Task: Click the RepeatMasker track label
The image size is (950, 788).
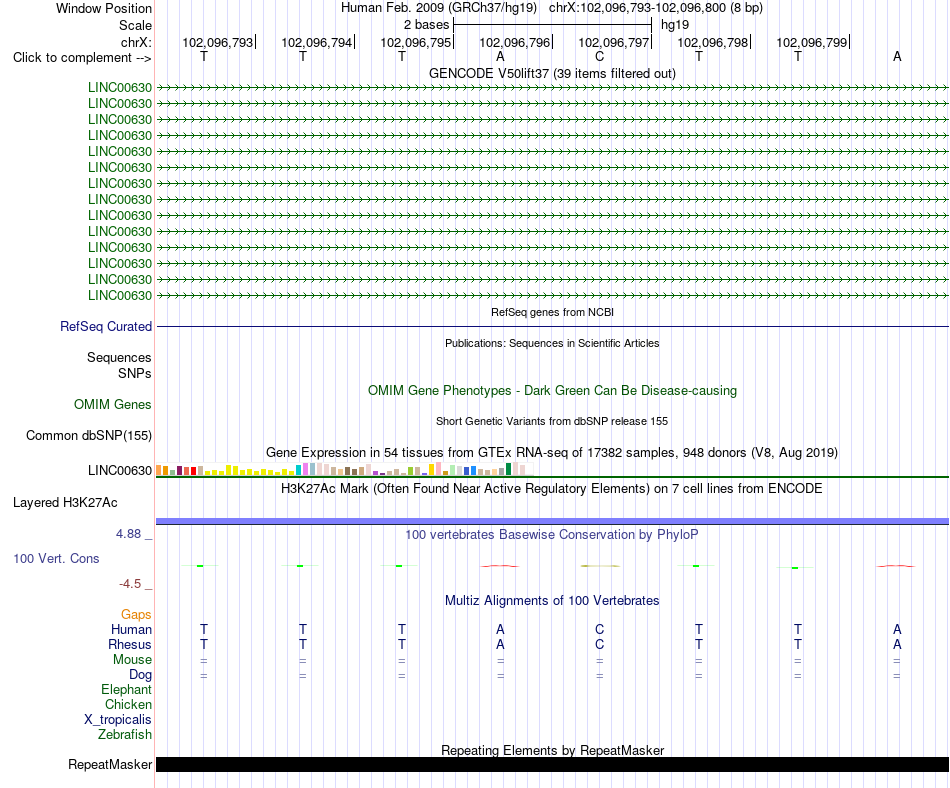Action: point(110,764)
